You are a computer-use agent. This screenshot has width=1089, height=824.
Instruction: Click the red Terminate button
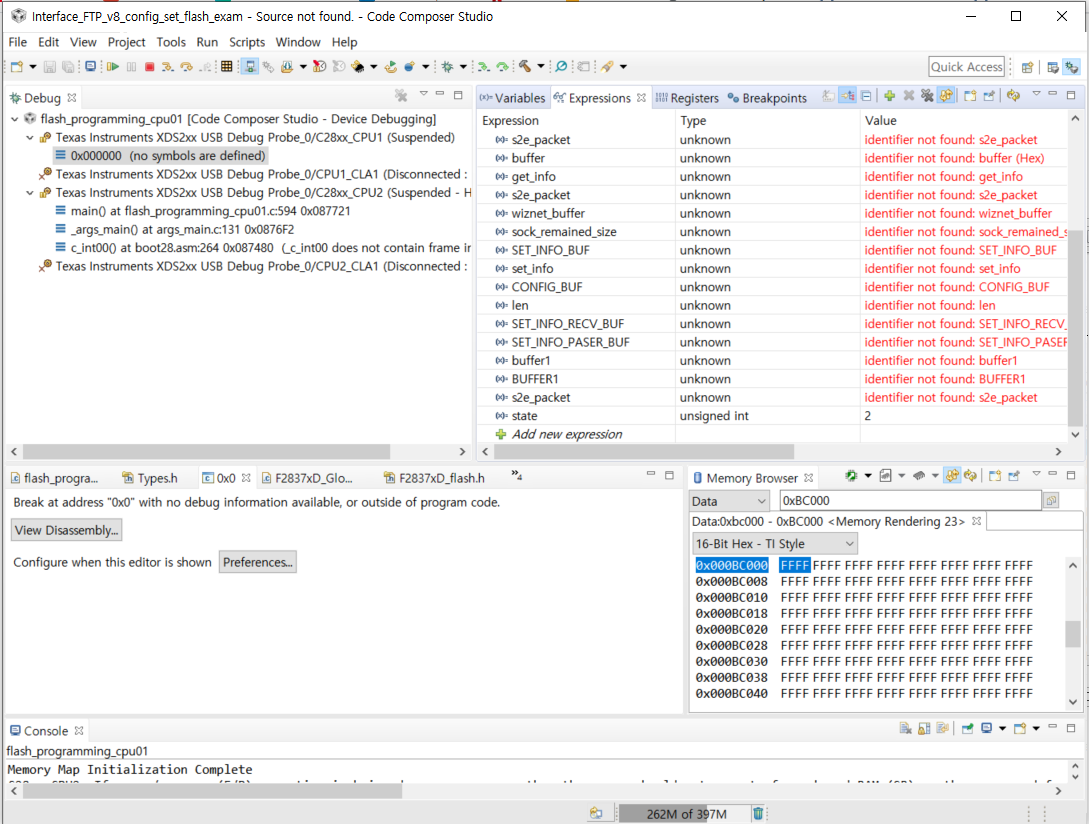149,67
